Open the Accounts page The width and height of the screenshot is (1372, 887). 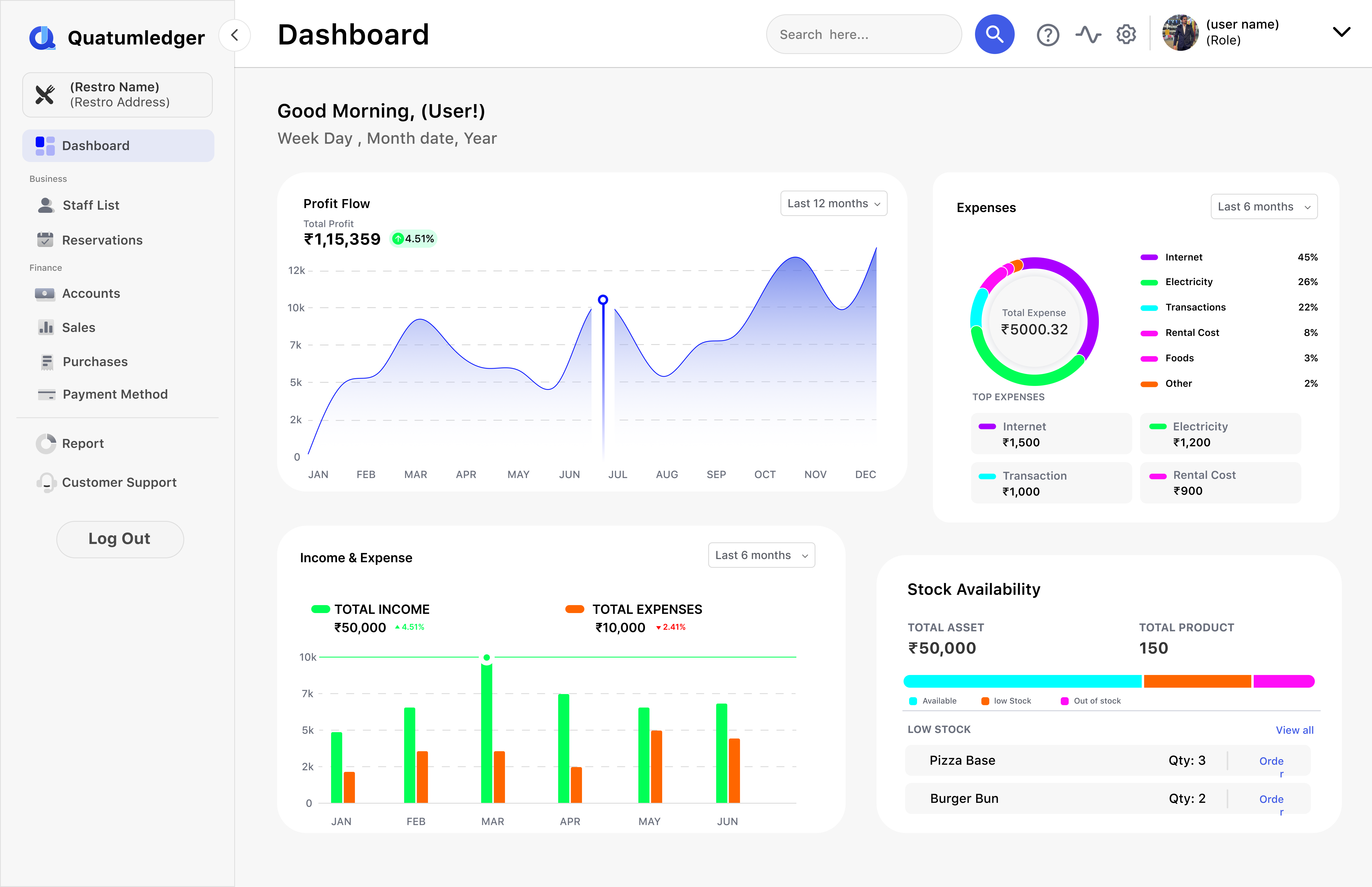91,293
